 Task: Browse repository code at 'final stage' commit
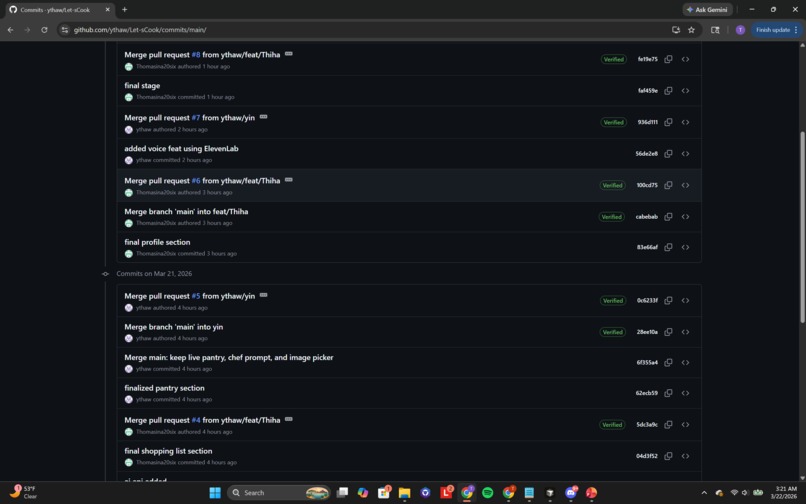tap(685, 91)
